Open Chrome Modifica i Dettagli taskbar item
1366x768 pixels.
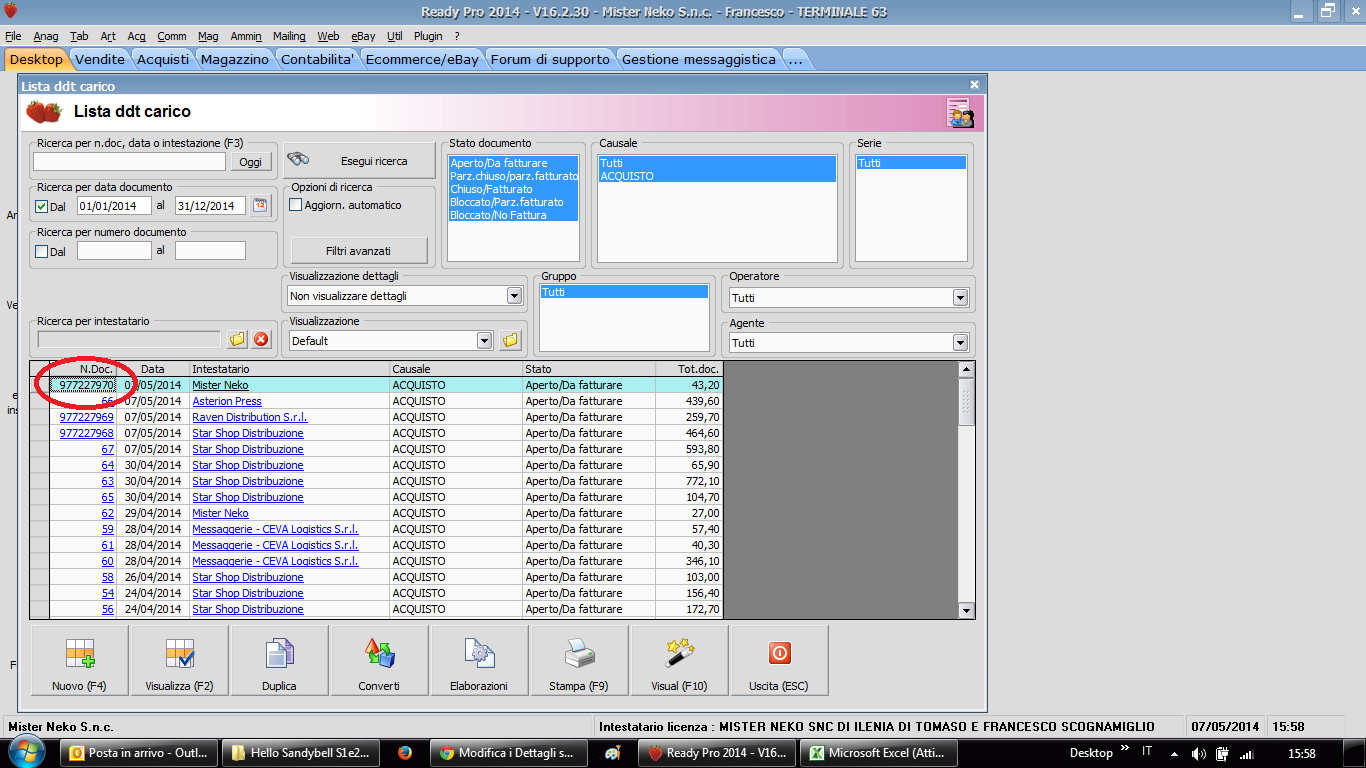[508, 753]
